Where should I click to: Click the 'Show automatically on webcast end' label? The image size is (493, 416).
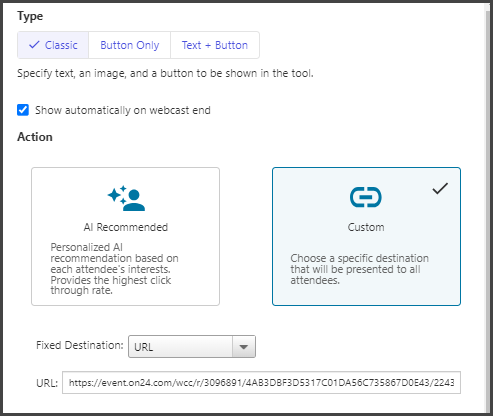click(123, 110)
